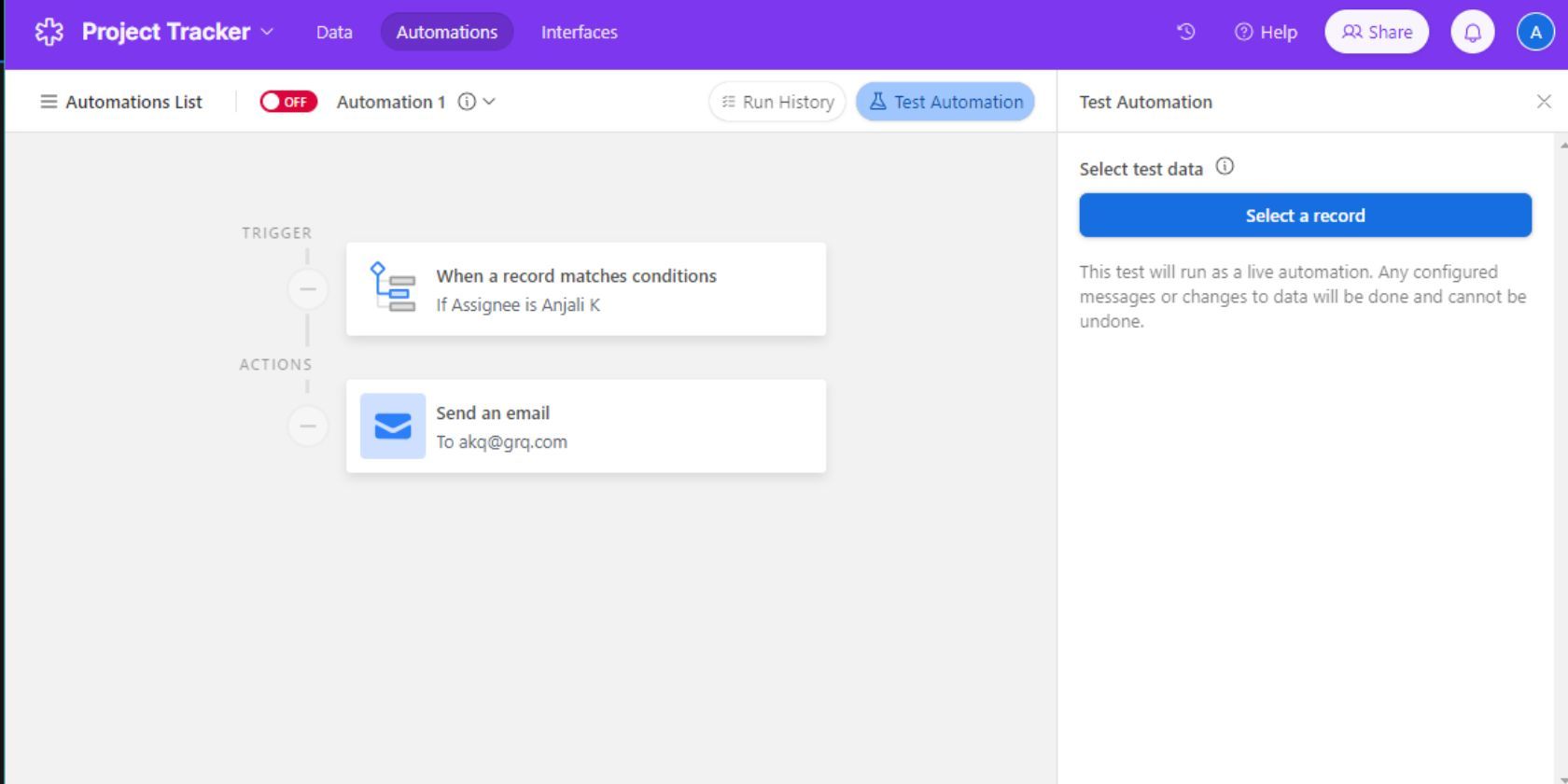The width and height of the screenshot is (1568, 784).
Task: Open the Automation 1 options chevron
Action: 489,102
